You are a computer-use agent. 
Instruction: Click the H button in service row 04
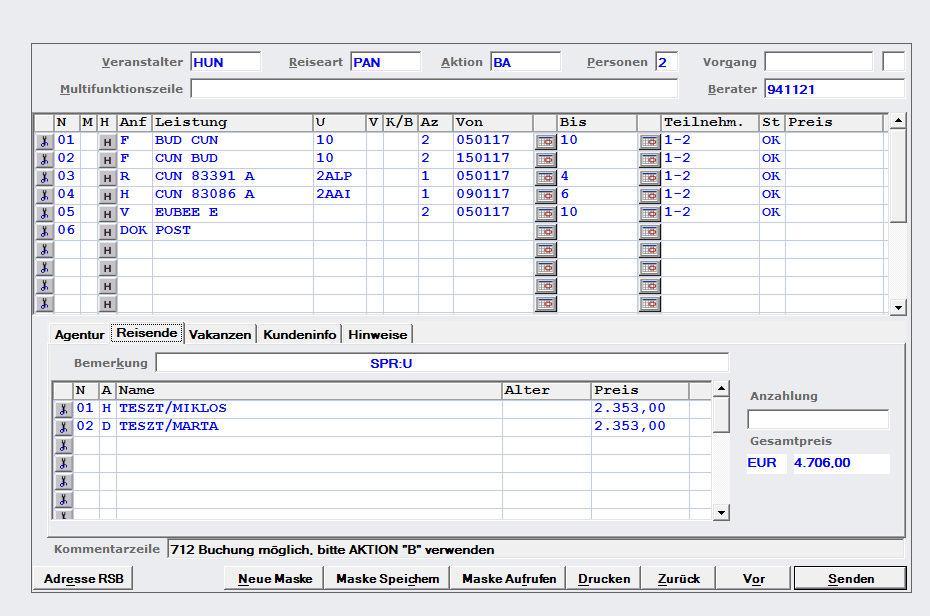coord(107,196)
